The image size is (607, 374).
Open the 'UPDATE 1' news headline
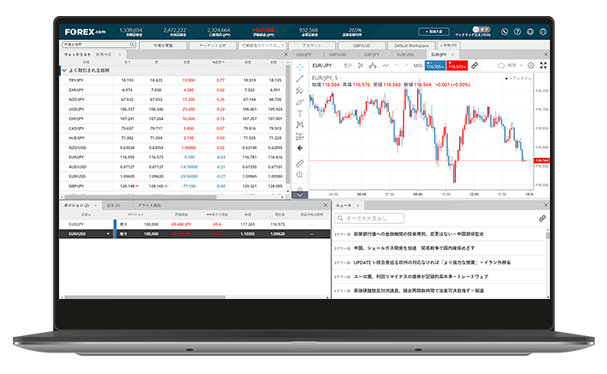[432, 262]
